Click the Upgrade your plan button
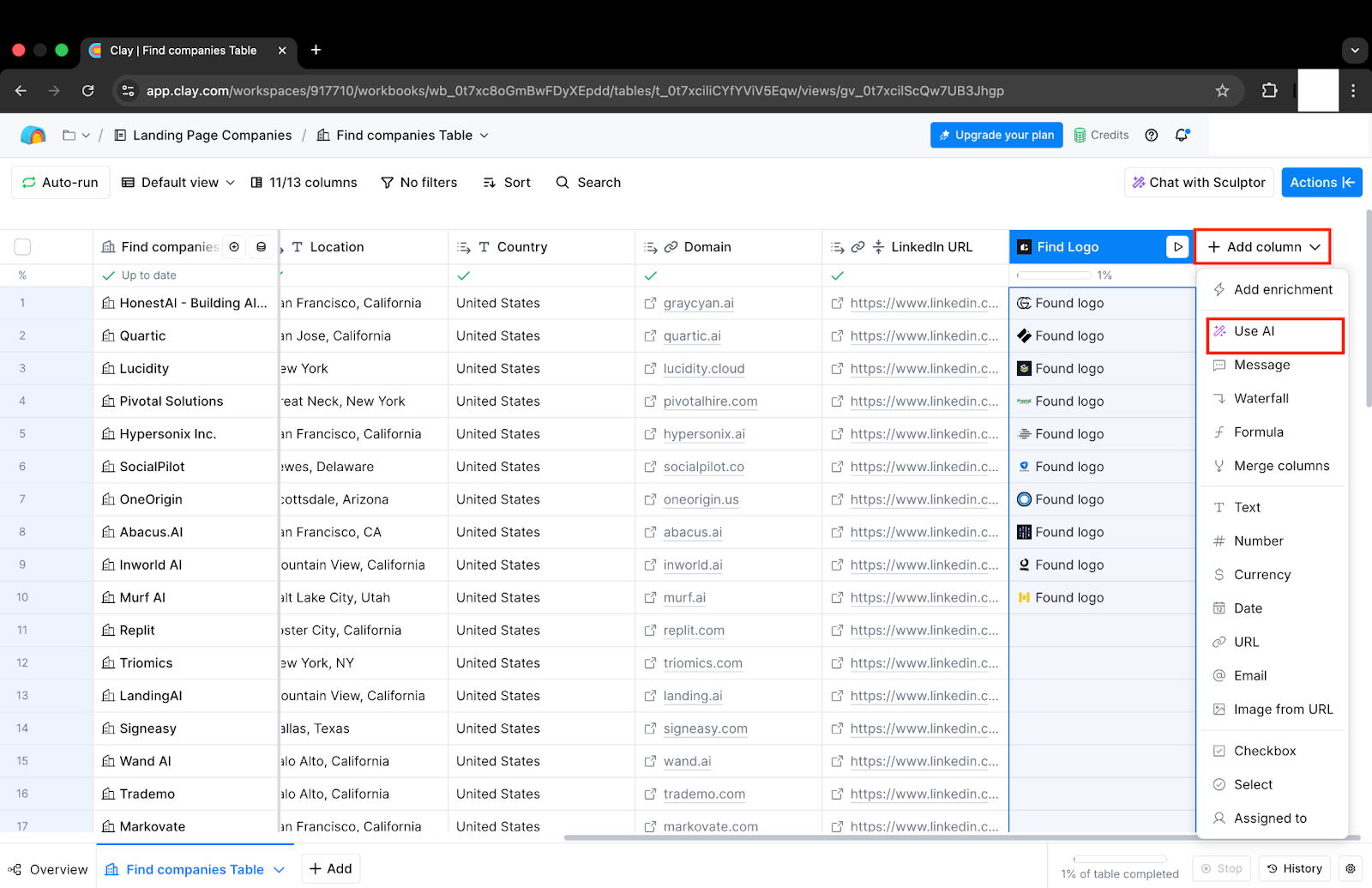Image resolution: width=1372 pixels, height=888 pixels. coord(996,135)
